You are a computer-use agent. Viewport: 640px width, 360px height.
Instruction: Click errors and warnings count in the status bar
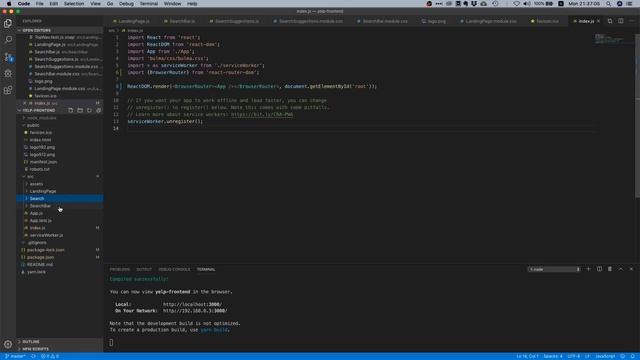click(50, 356)
